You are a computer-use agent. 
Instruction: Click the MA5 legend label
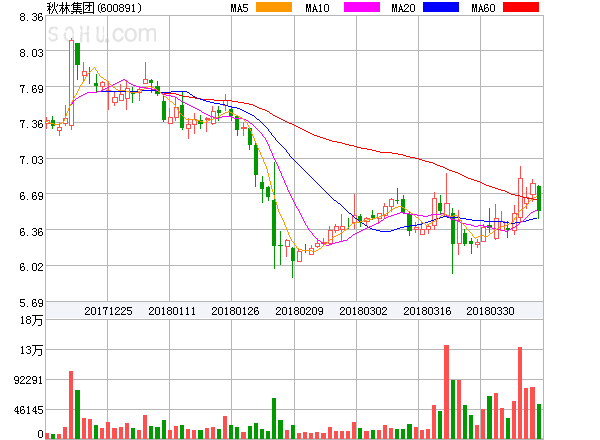(x=240, y=8)
